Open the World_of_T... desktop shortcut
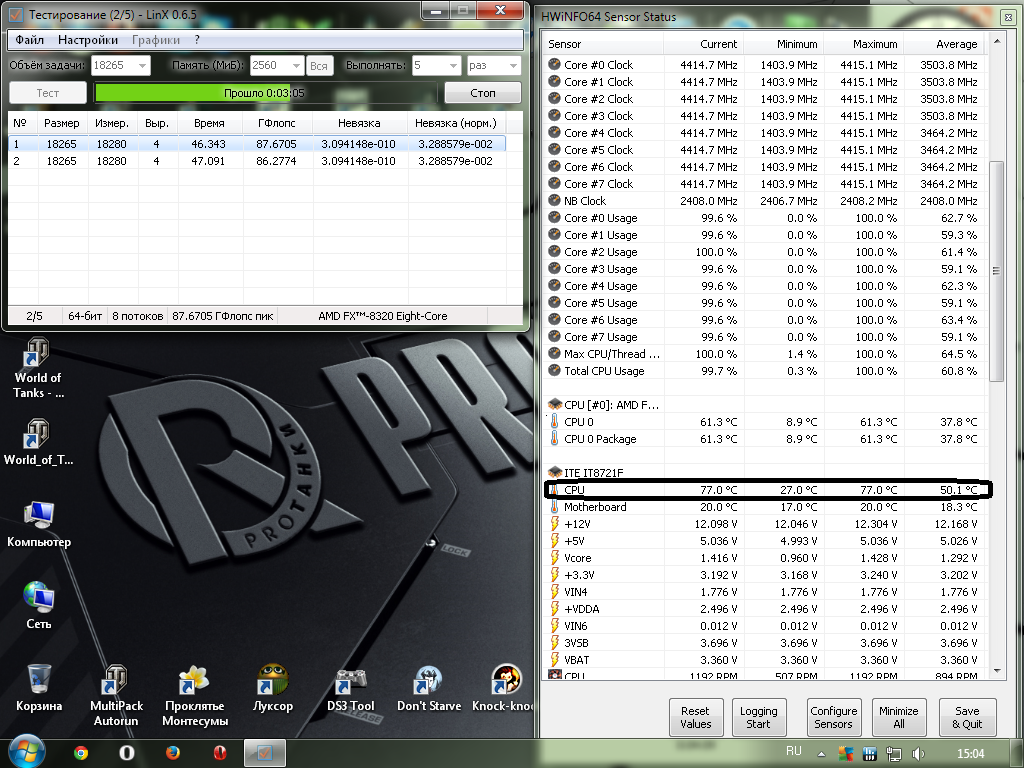Screen dimensions: 1024x768 (38, 442)
